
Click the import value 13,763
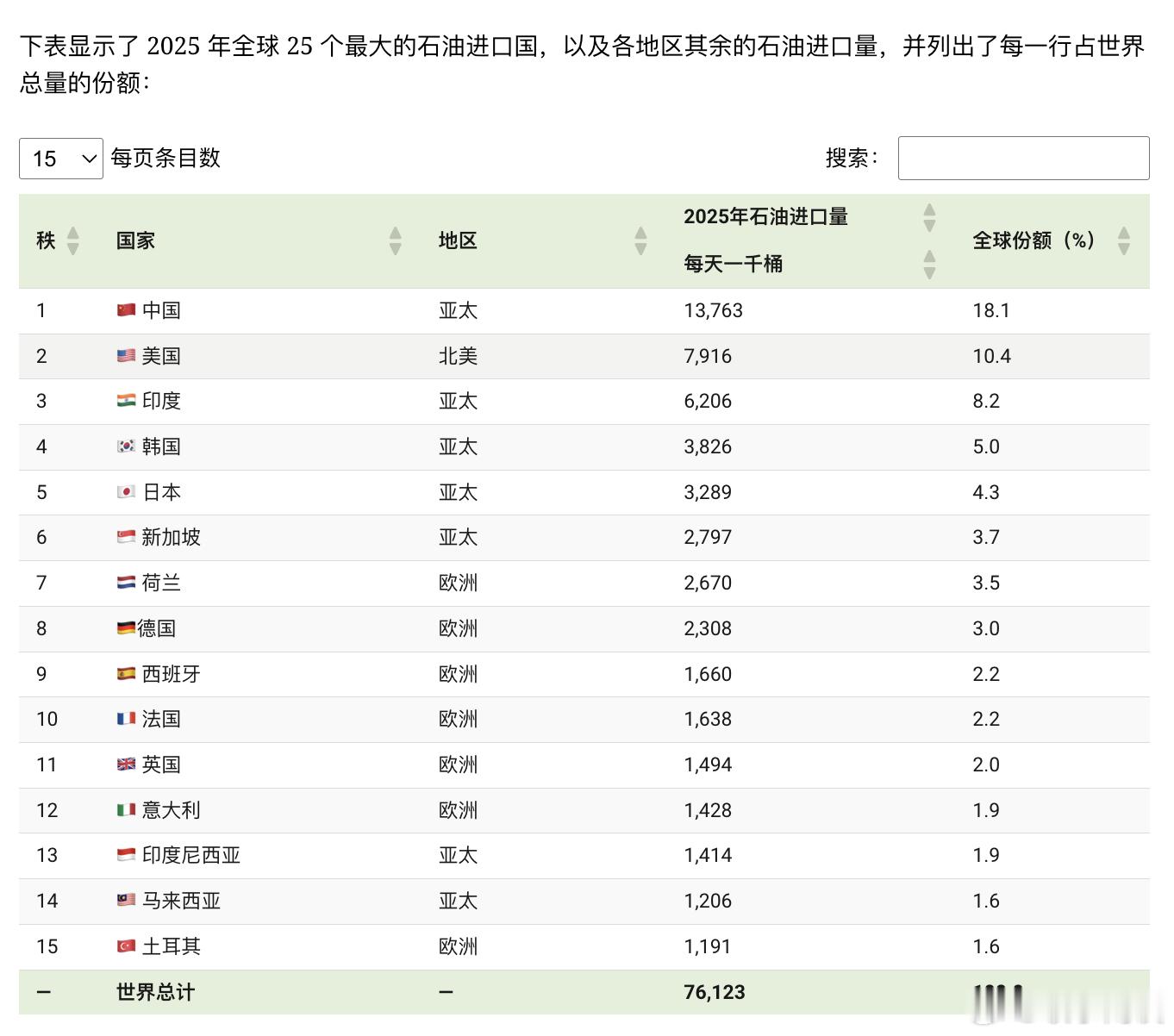point(713,310)
